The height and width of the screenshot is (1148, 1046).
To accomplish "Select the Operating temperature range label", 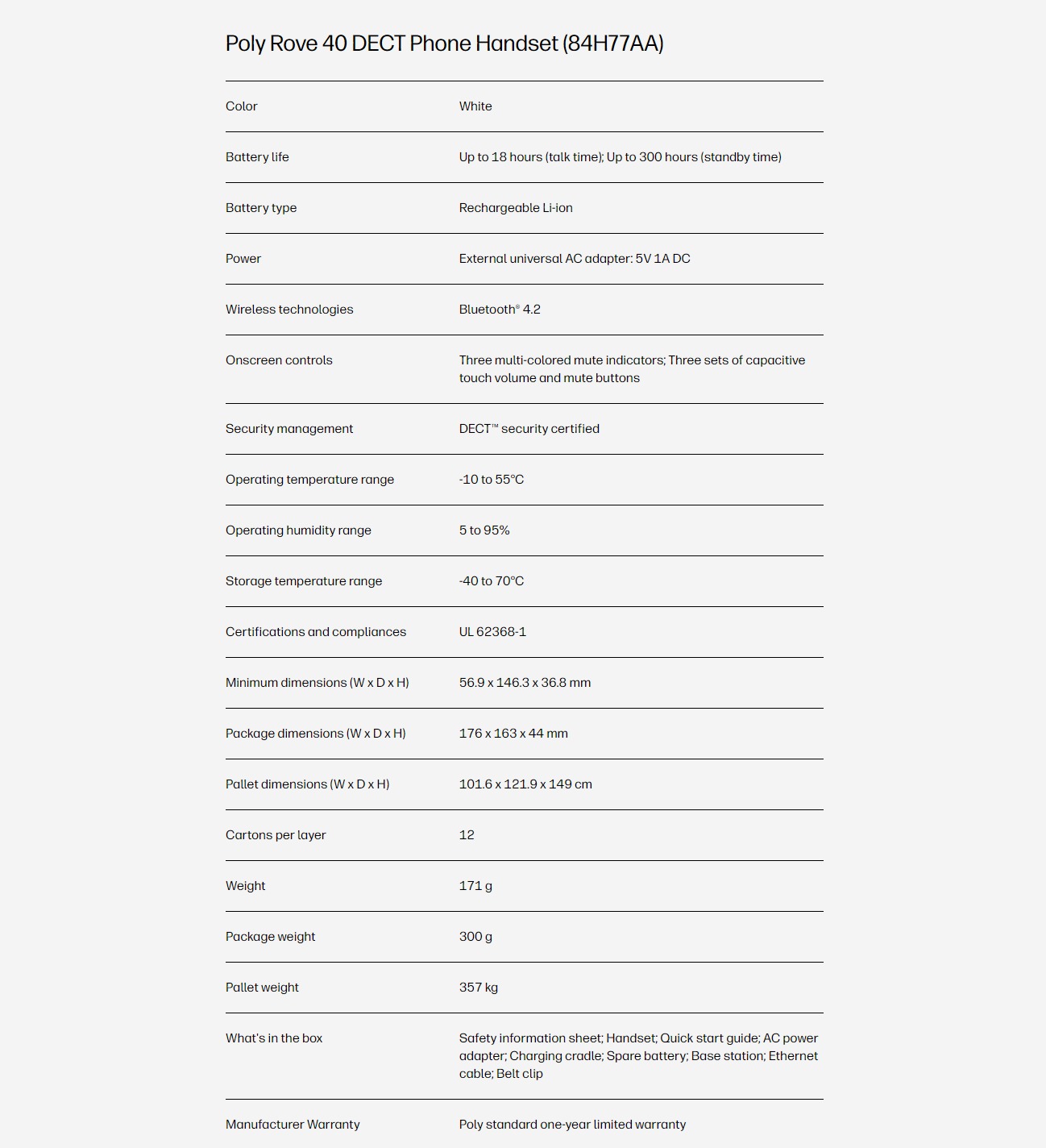I will coord(310,480).
